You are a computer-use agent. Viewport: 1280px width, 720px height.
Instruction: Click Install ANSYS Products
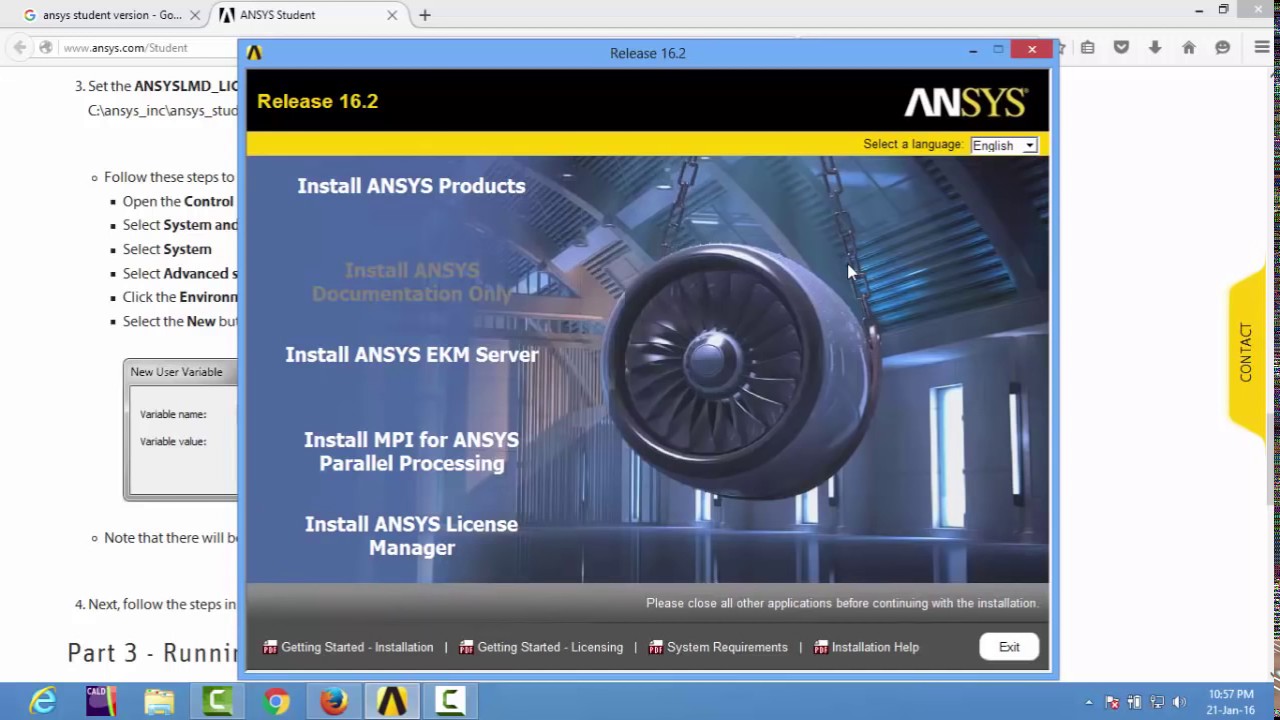411,186
